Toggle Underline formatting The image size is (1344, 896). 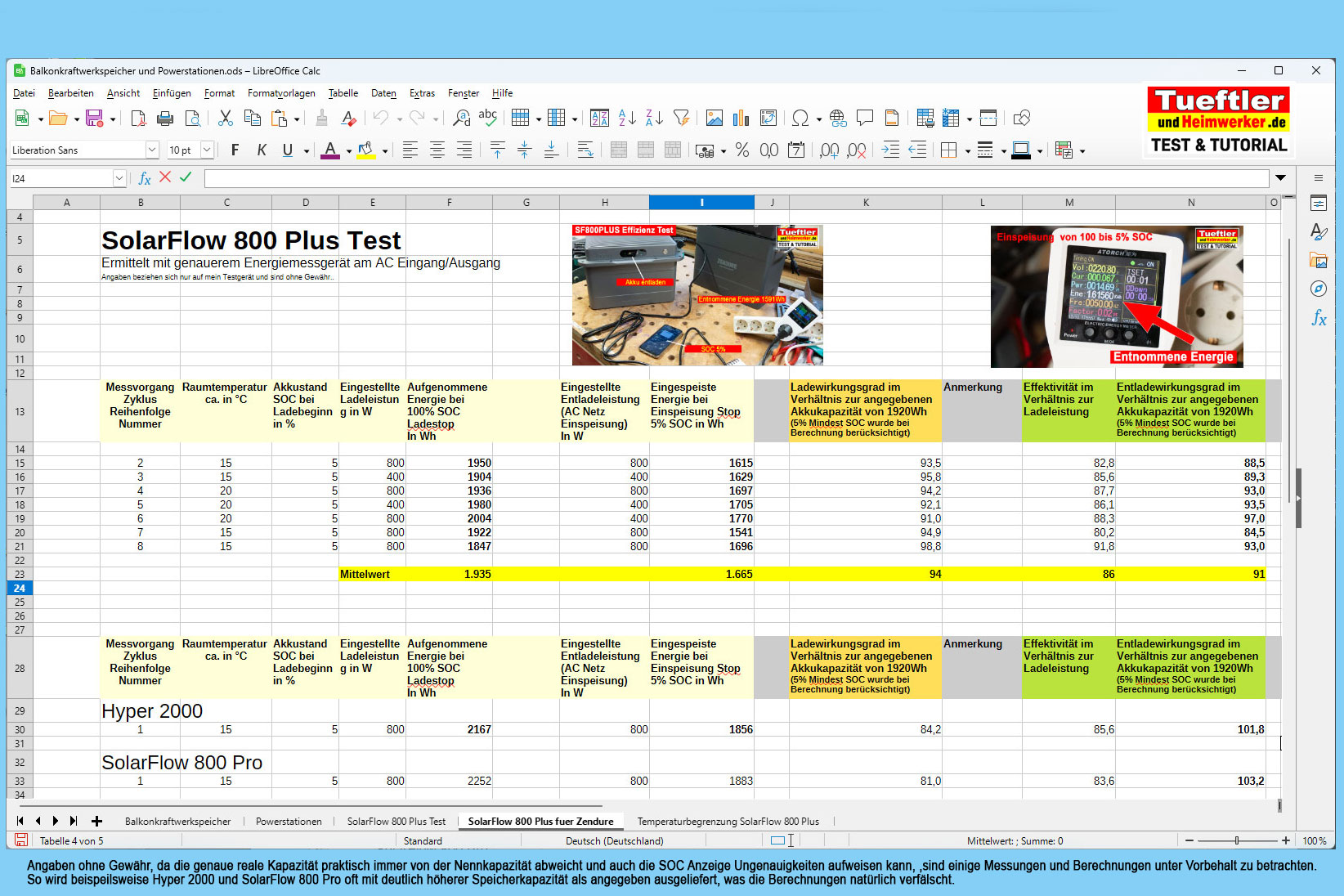pos(288,150)
